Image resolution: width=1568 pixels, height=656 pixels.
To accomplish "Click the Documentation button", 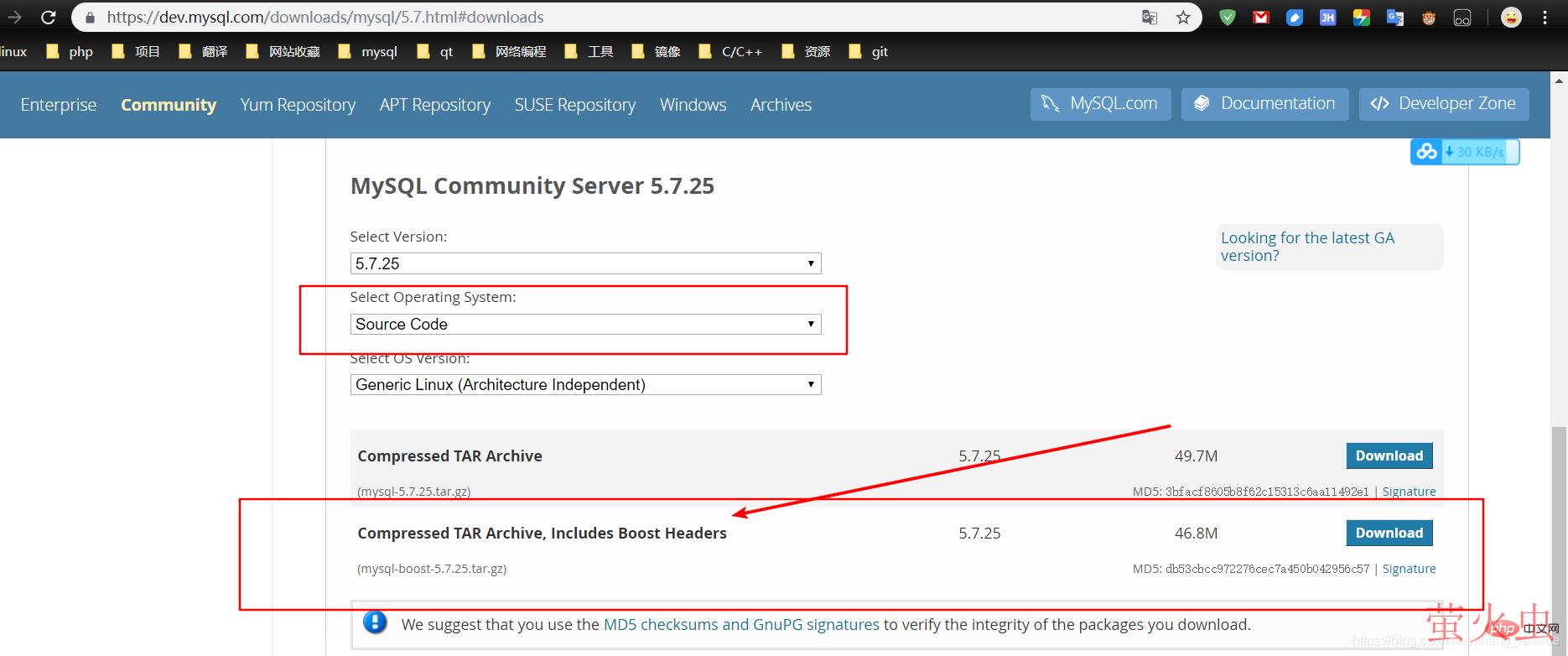I will click(x=1264, y=104).
